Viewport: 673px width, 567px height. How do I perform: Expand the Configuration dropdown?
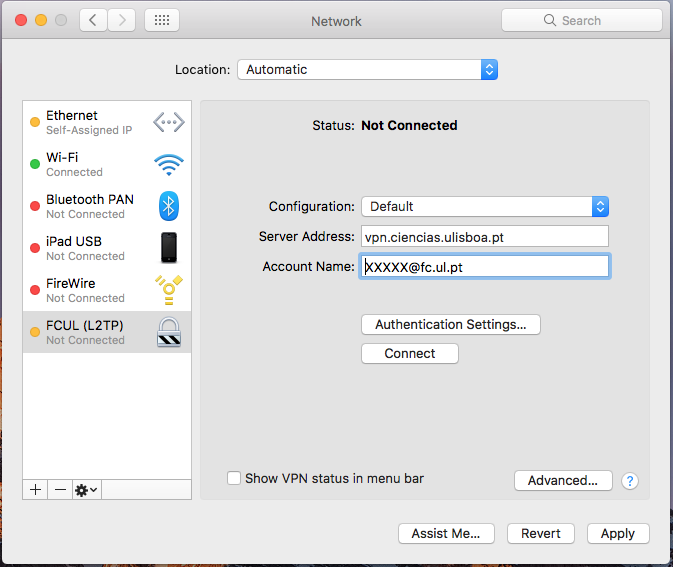485,206
